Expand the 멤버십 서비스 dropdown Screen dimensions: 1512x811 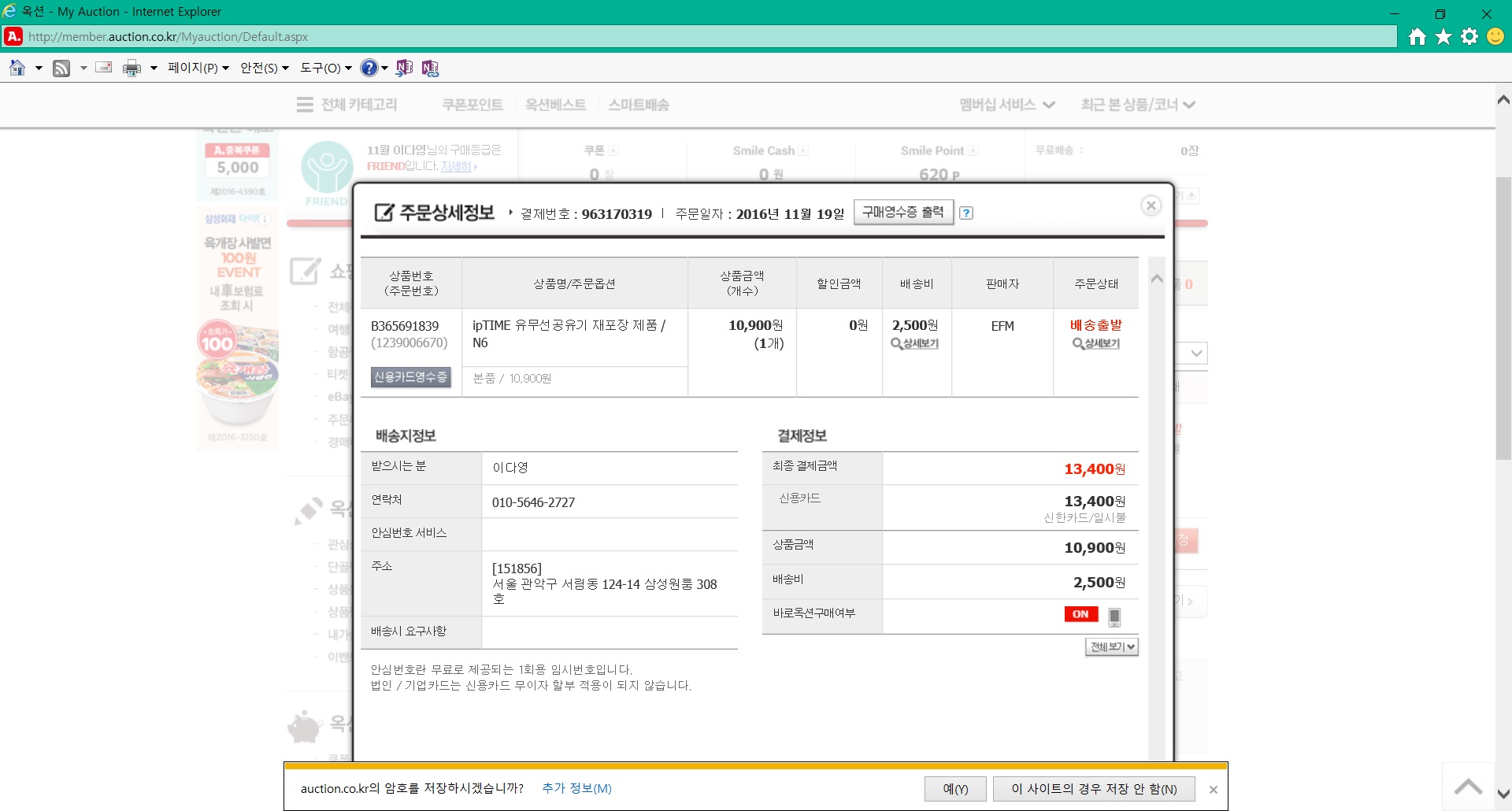1006,105
